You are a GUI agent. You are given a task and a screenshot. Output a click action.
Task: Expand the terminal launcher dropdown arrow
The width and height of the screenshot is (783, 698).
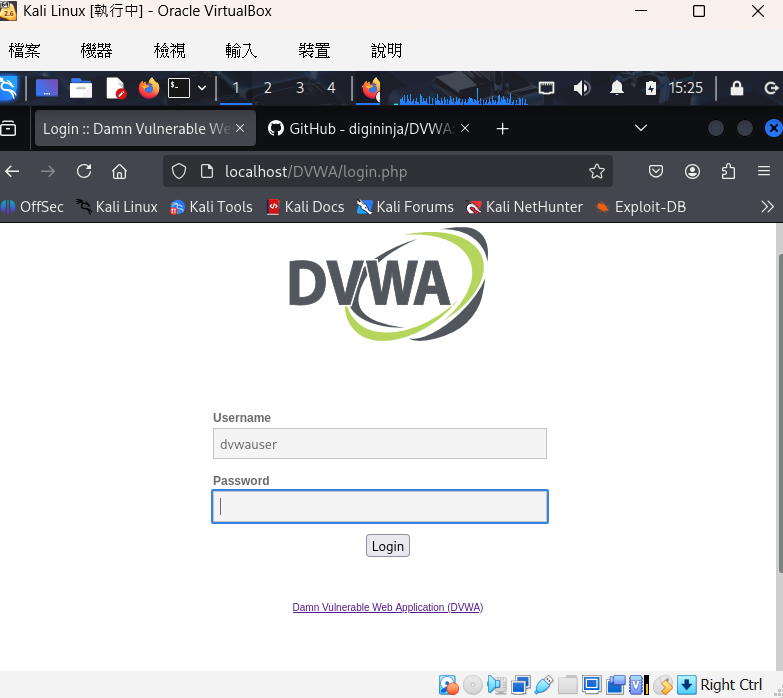(202, 88)
